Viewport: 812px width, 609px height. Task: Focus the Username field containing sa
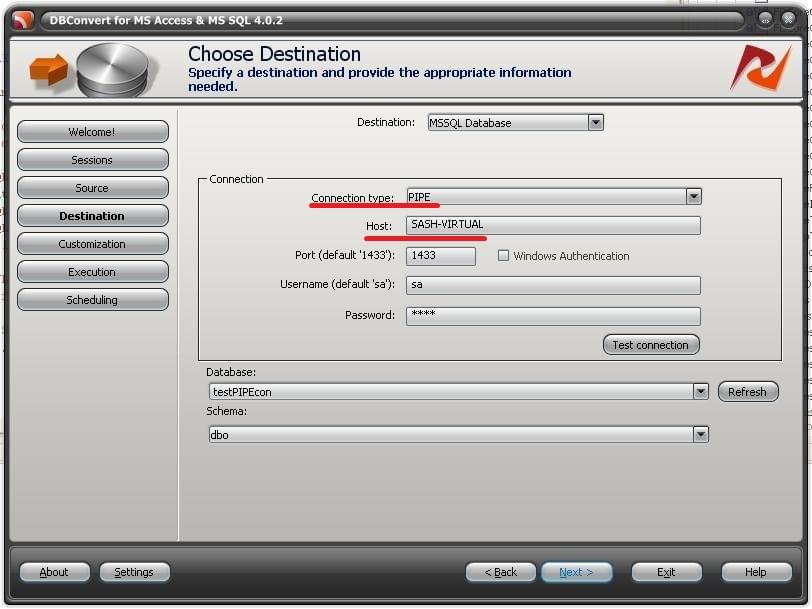[x=553, y=285]
